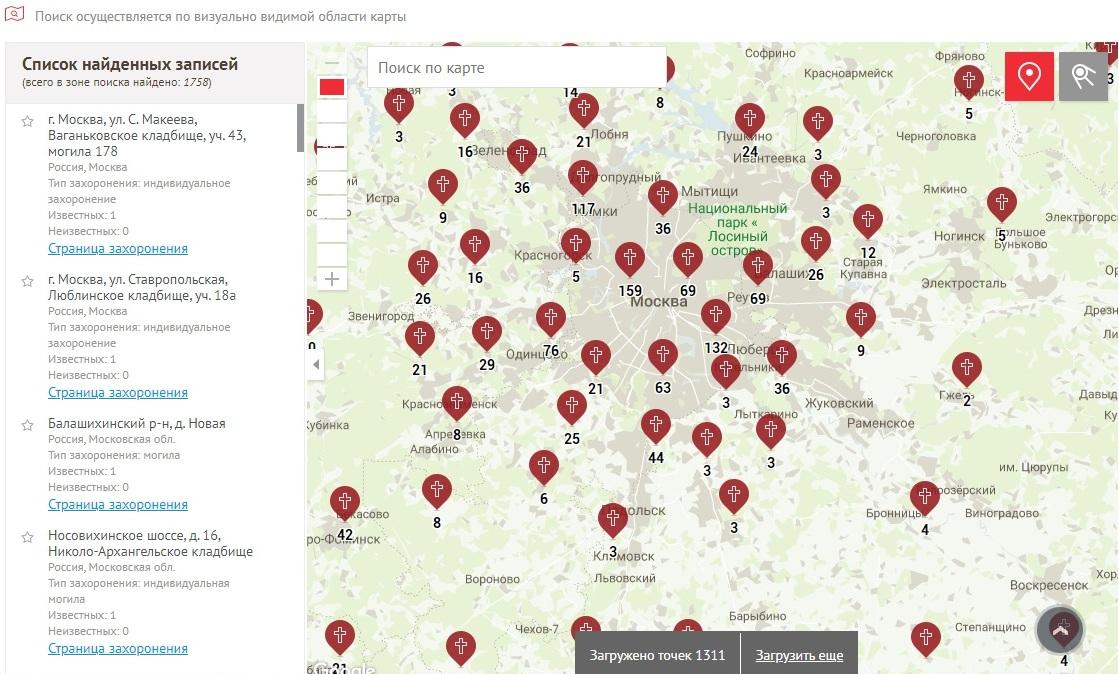Screen dimensions: 1119x674
Task: Toggle favorite star for Балашихинский р-н entry
Action: (27, 426)
